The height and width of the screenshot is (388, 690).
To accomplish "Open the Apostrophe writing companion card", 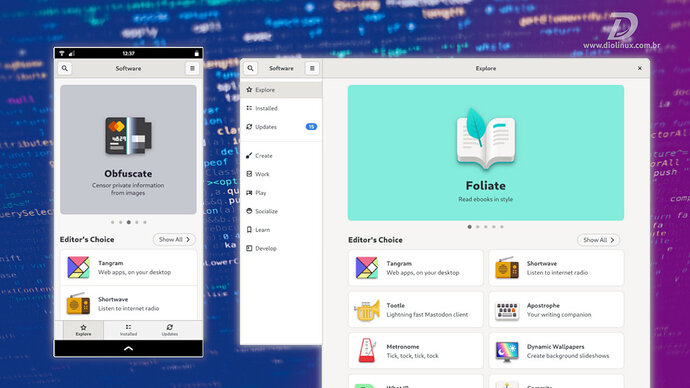I will coord(556,310).
